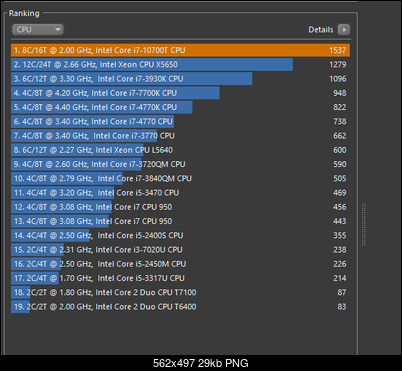The width and height of the screenshot is (402, 371).
Task: Click the Details arrow button
Action: 344,30
